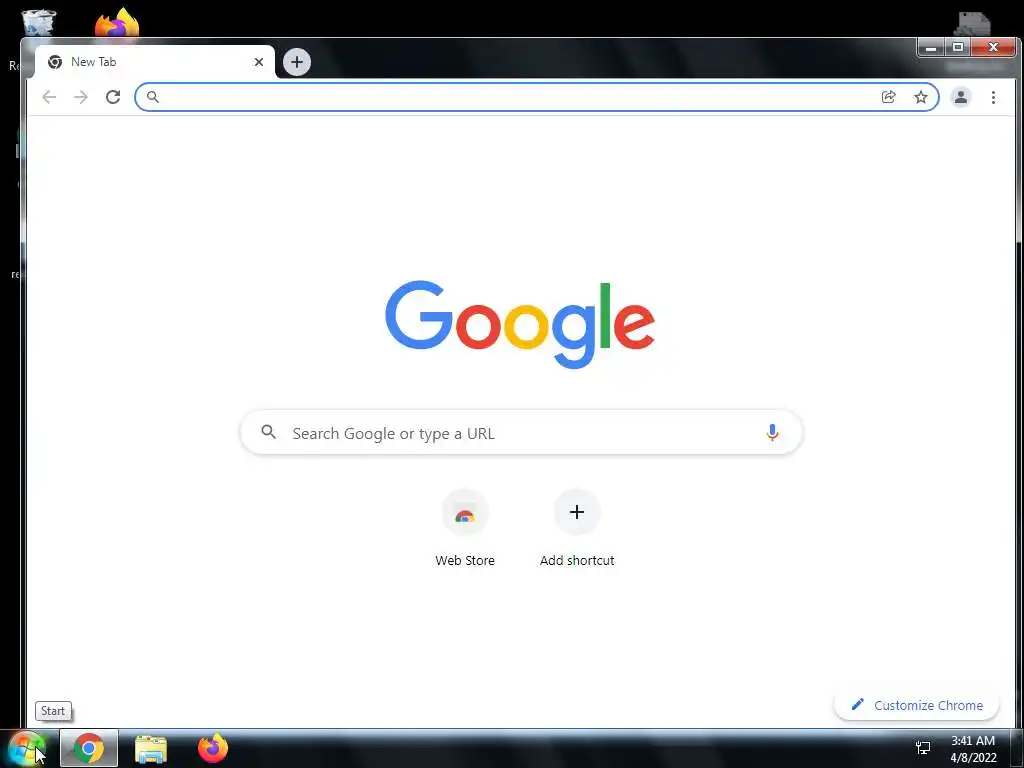Image resolution: width=1024 pixels, height=768 pixels.
Task: Click the Chrome taskbar icon
Action: click(x=89, y=748)
